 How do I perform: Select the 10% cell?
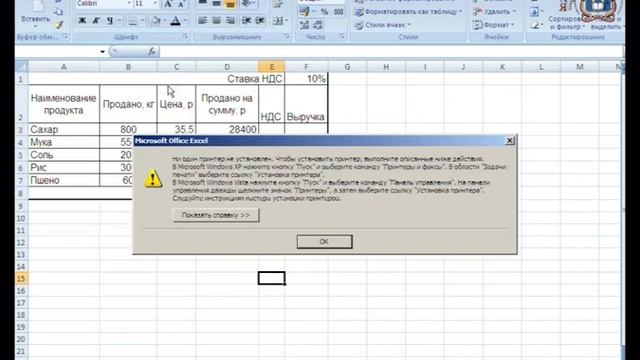click(x=306, y=79)
